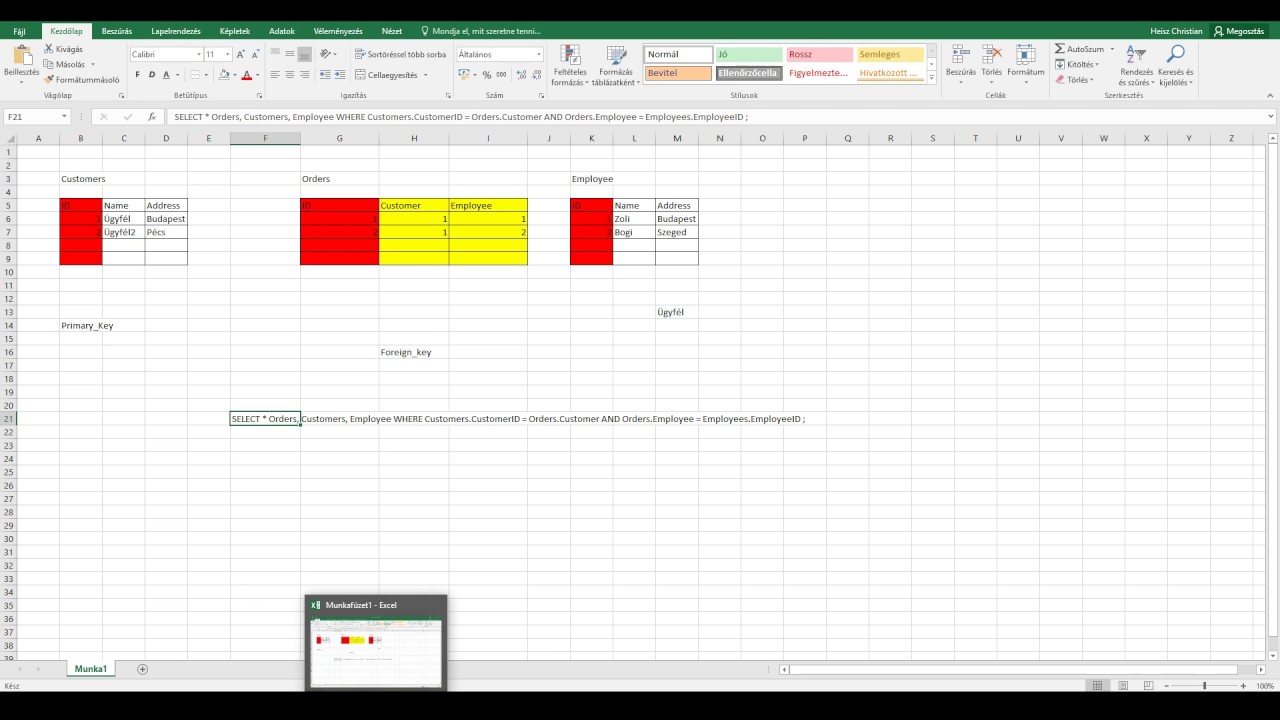The width and height of the screenshot is (1280, 720).
Task: Toggle bottom vertical alignment
Action: coord(304,55)
